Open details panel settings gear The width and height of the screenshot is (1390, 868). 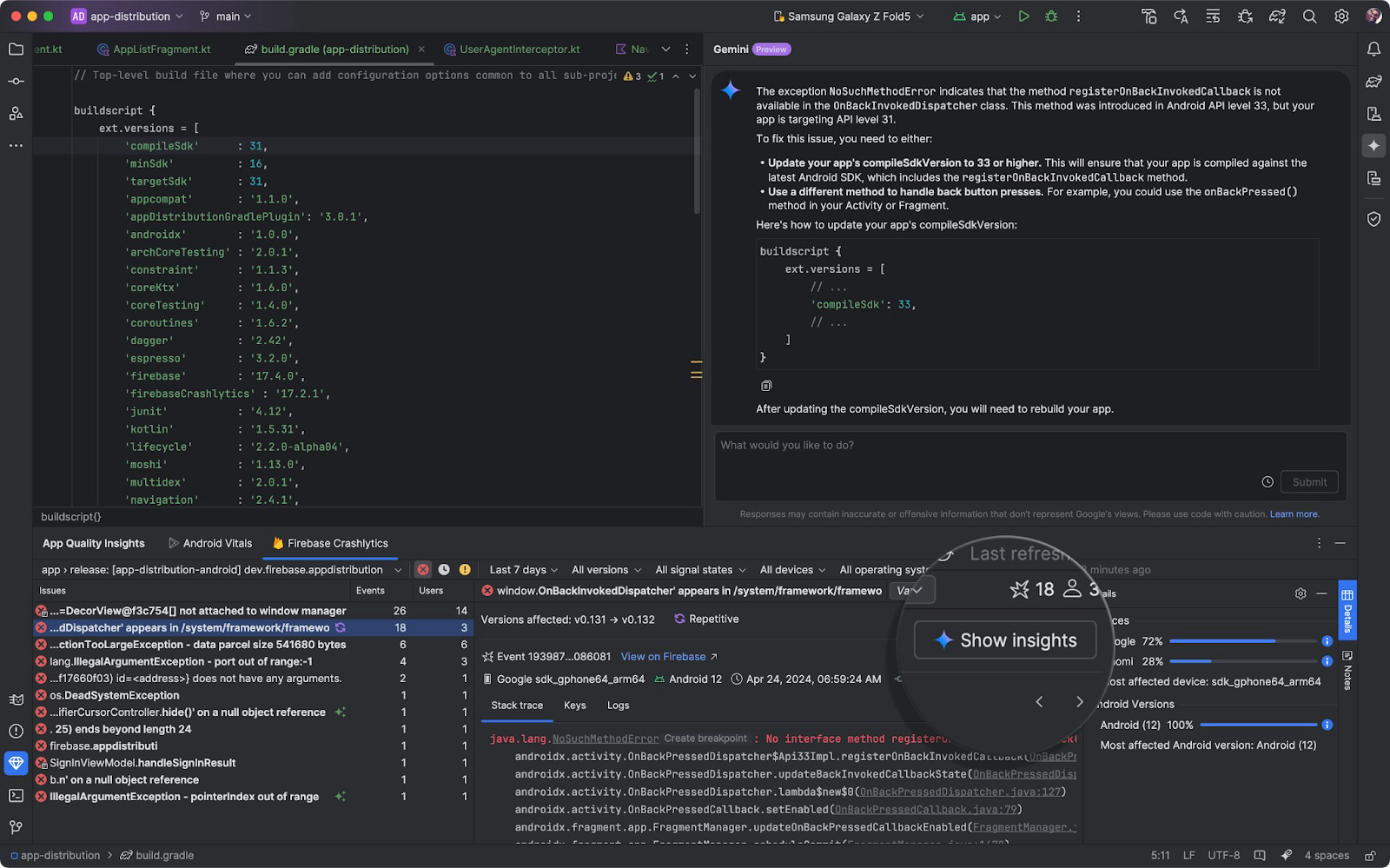(1301, 593)
